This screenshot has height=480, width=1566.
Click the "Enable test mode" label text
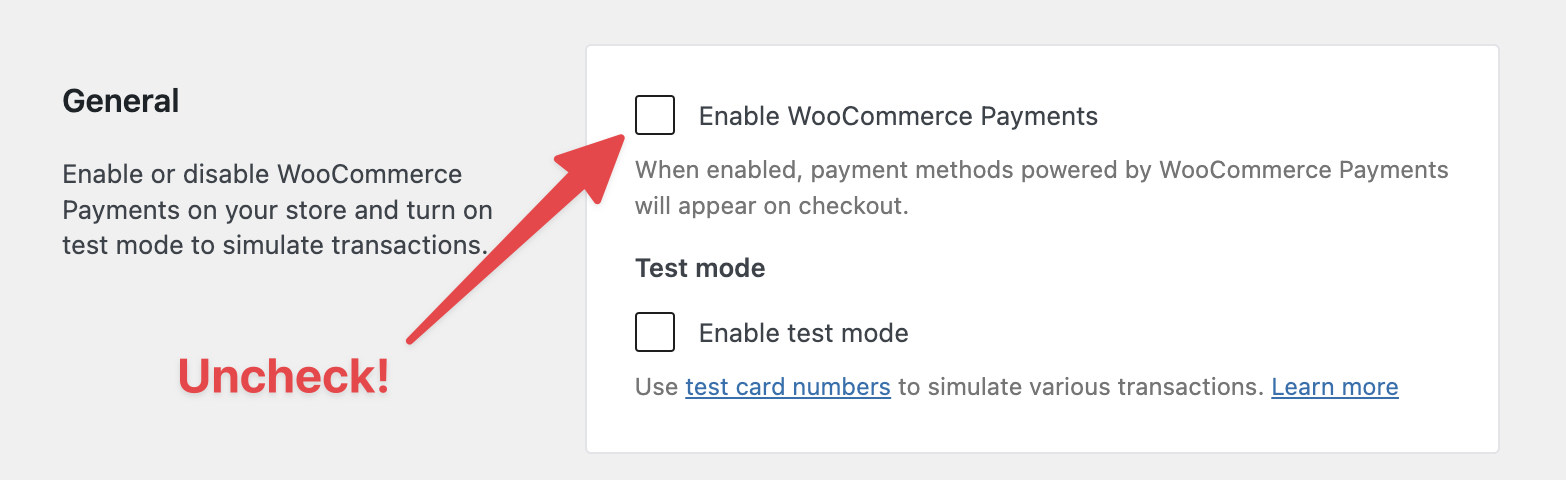coord(803,333)
